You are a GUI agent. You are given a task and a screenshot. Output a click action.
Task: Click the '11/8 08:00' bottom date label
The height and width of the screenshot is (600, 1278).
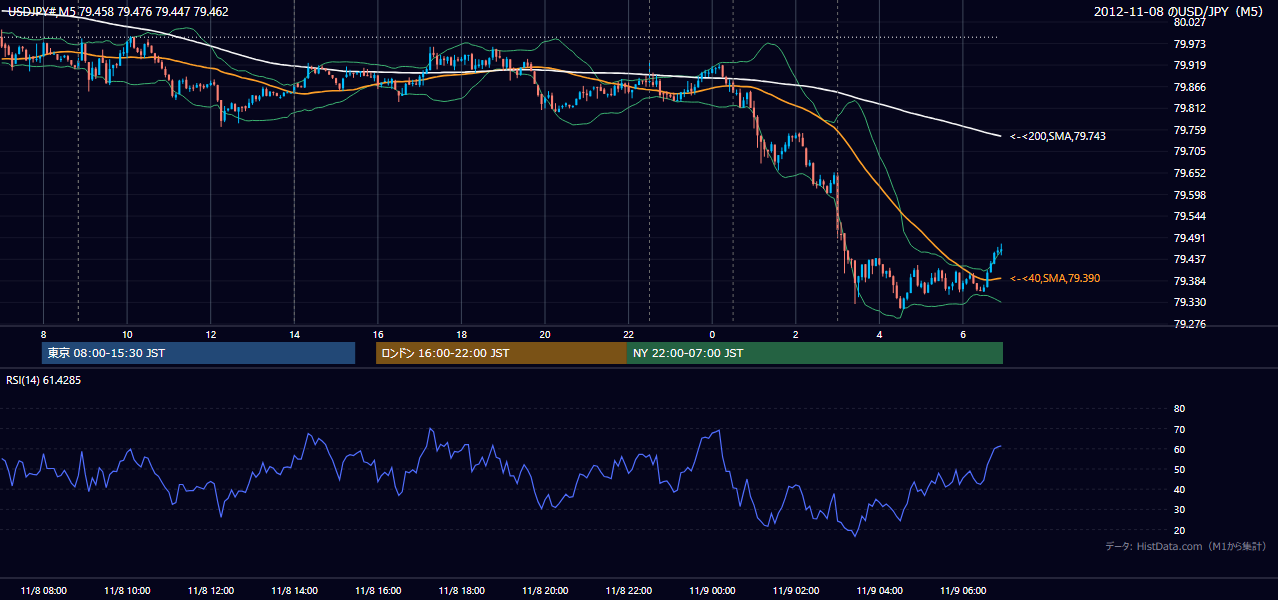point(43,591)
